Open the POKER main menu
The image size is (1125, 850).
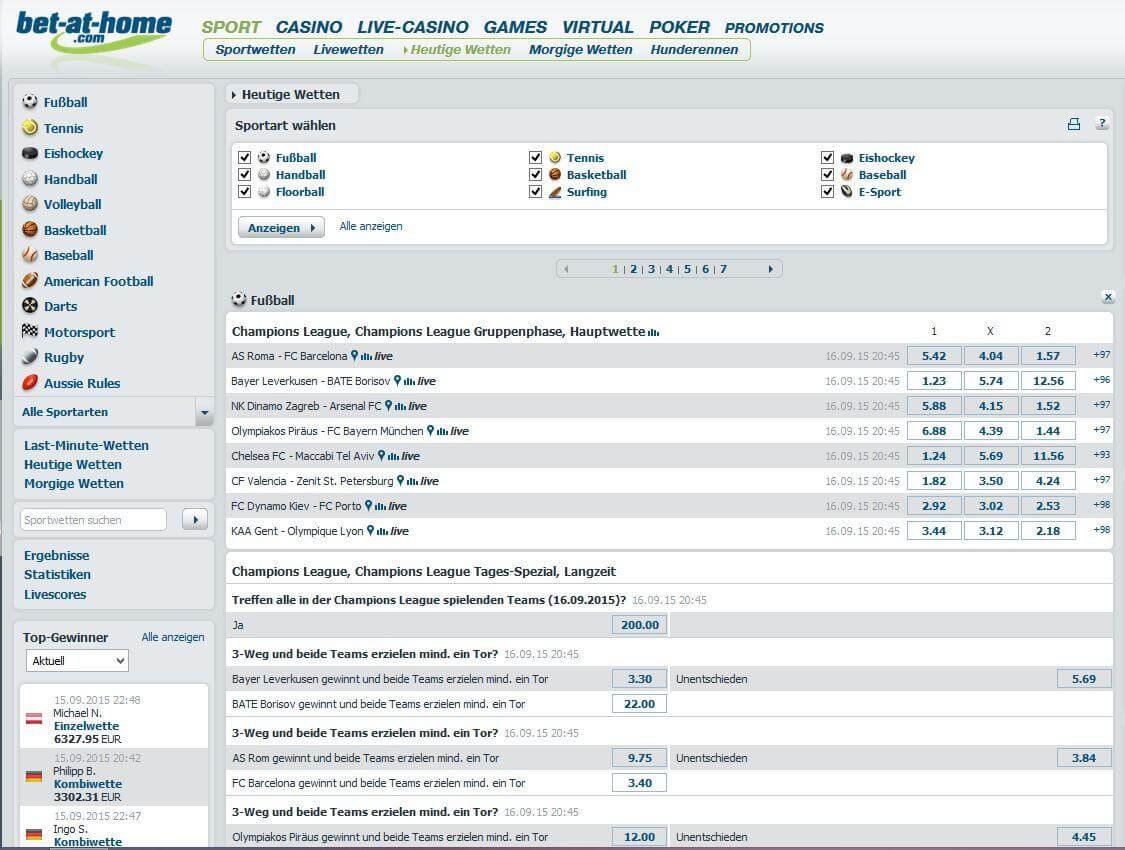[679, 27]
